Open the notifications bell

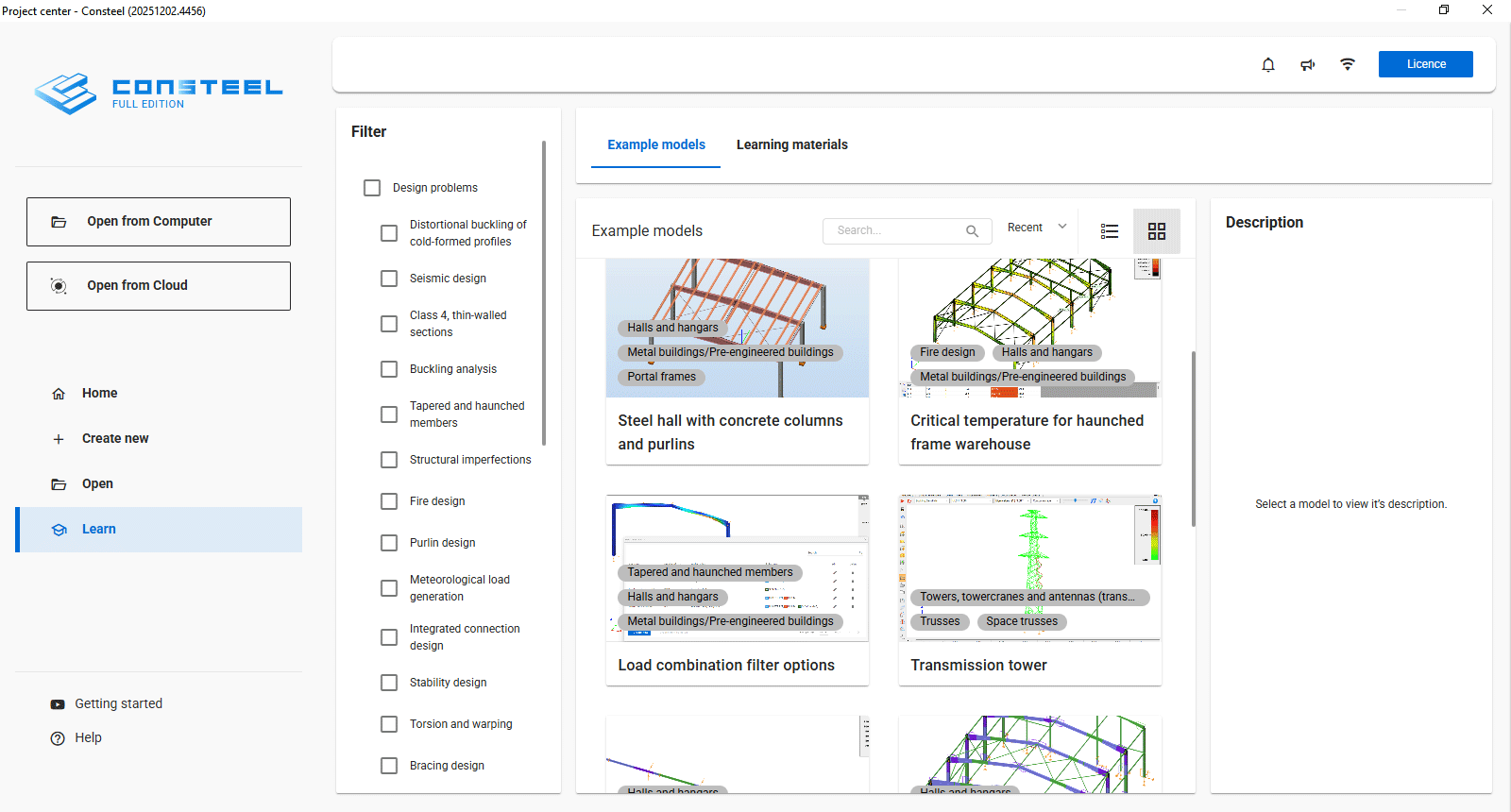point(1268,64)
